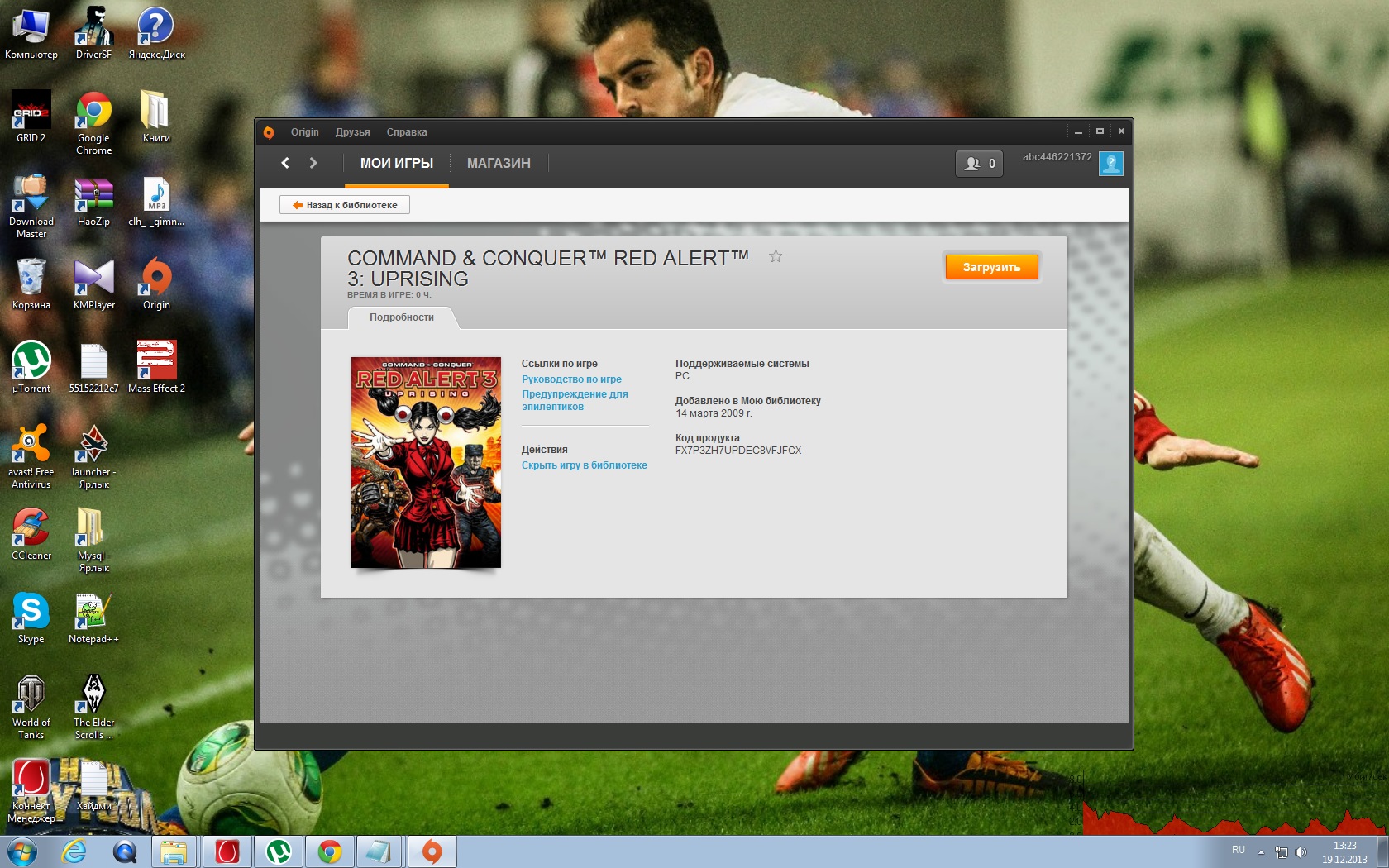This screenshot has height=868, width=1389.
Task: Open the Друзья menu
Action: 353,132
